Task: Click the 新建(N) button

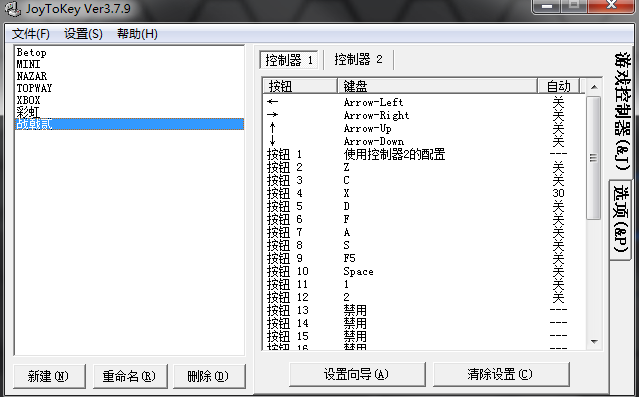Action: [x=49, y=376]
